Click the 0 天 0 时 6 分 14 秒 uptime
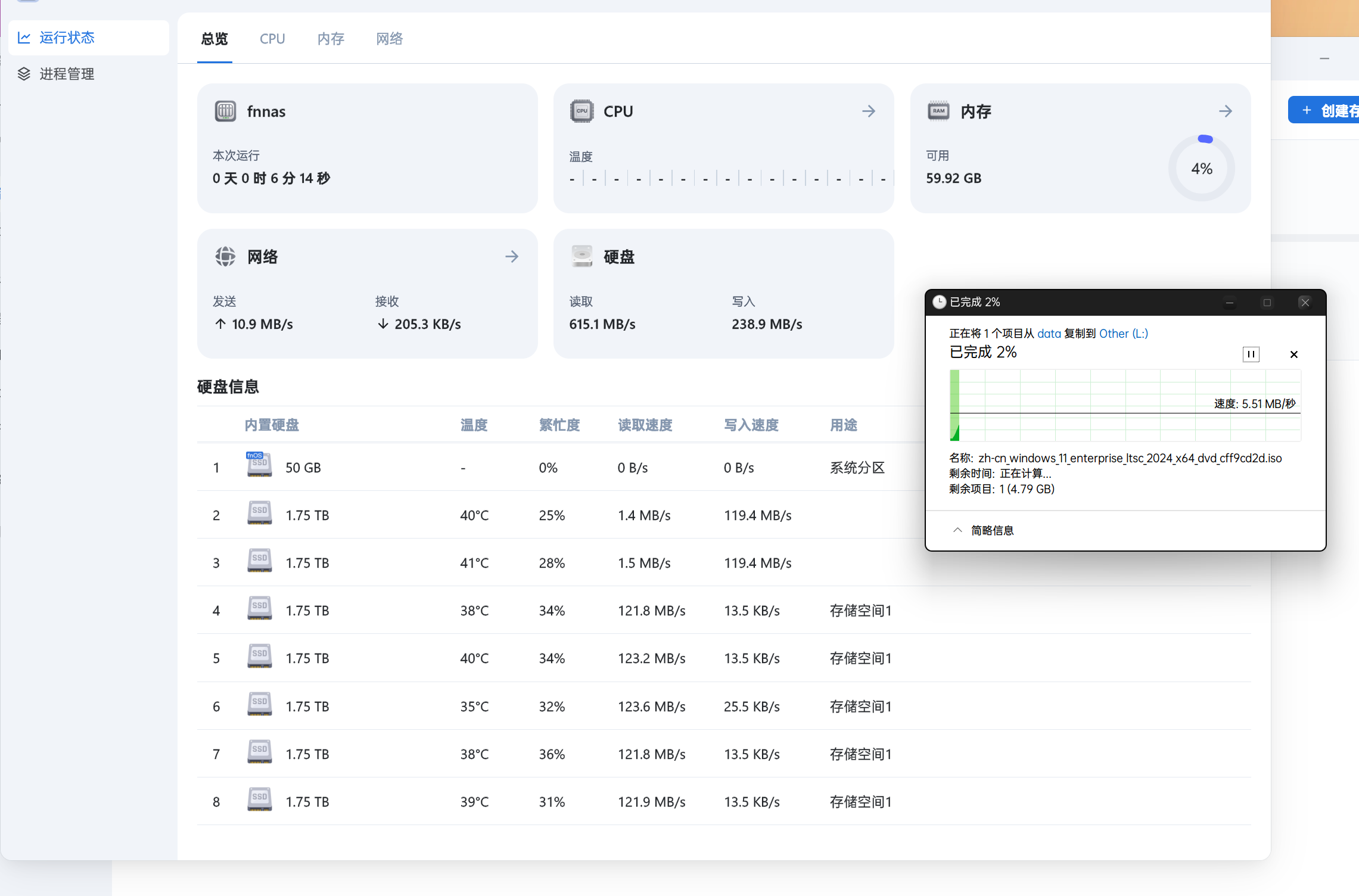This screenshot has height=896, width=1359. [271, 178]
